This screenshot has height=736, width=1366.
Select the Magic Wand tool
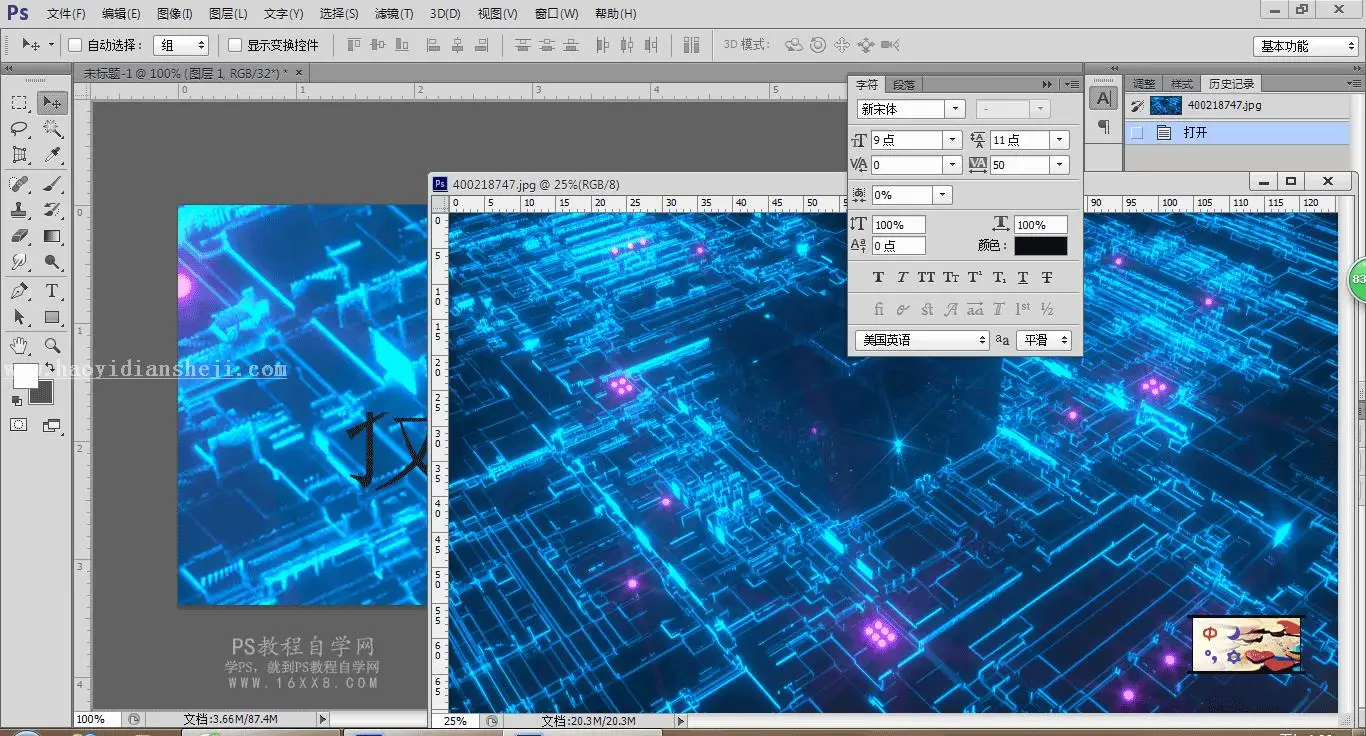[52, 129]
